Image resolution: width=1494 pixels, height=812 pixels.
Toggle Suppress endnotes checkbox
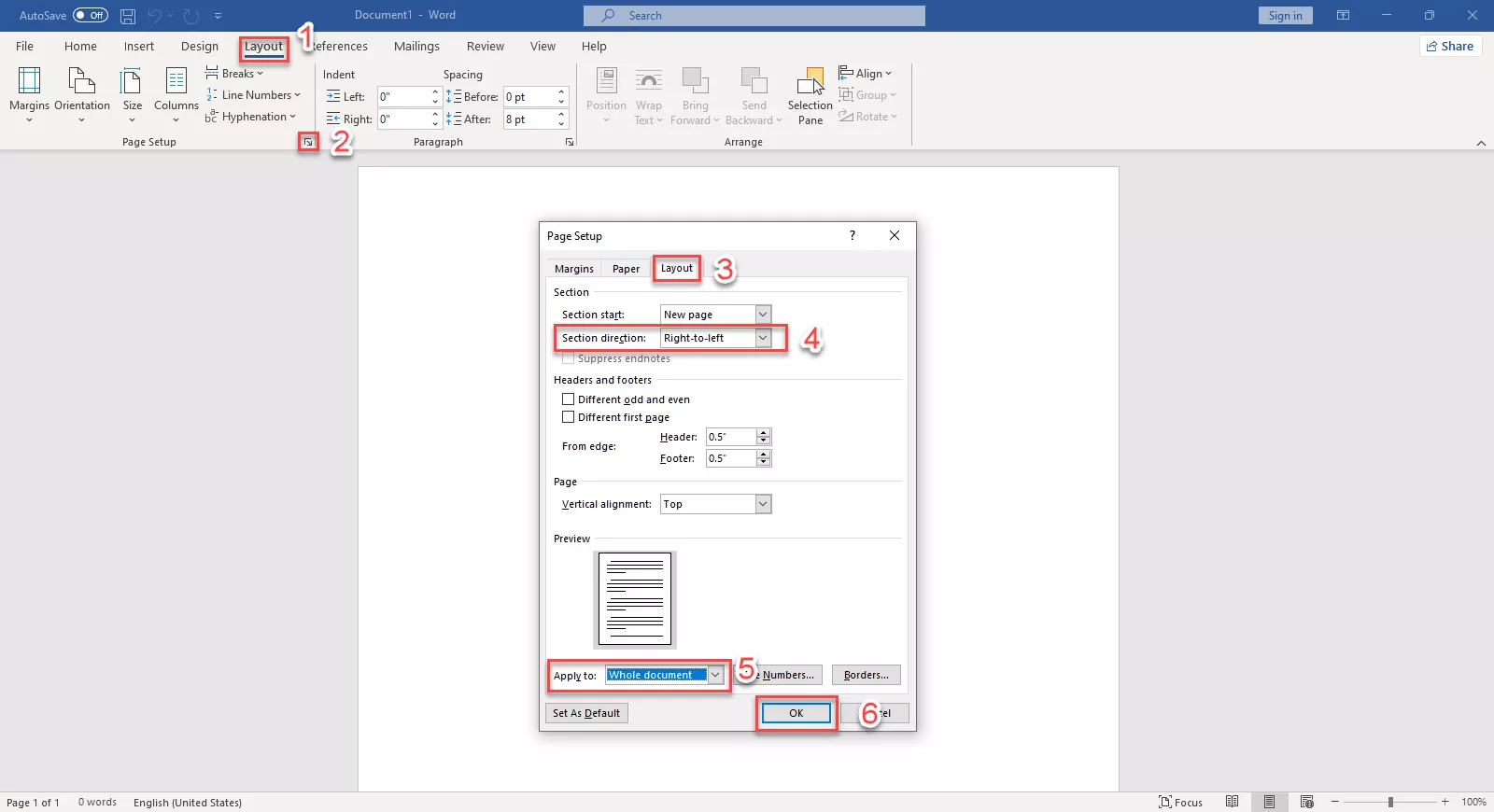click(x=569, y=358)
